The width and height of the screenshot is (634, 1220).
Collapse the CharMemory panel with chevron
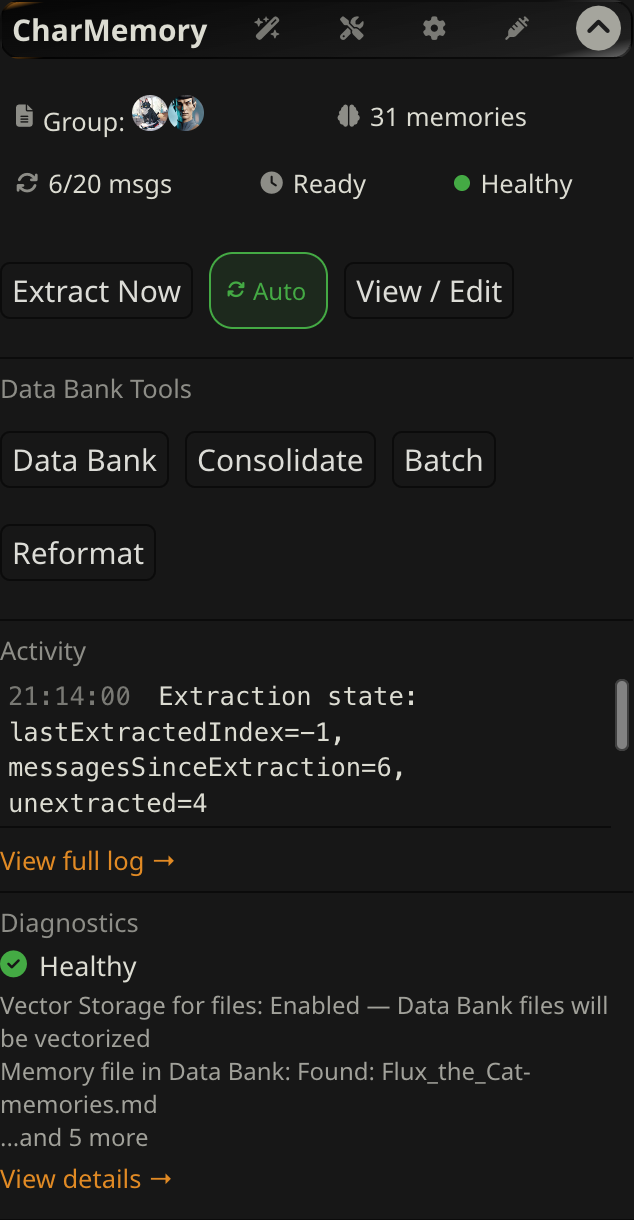[598, 29]
